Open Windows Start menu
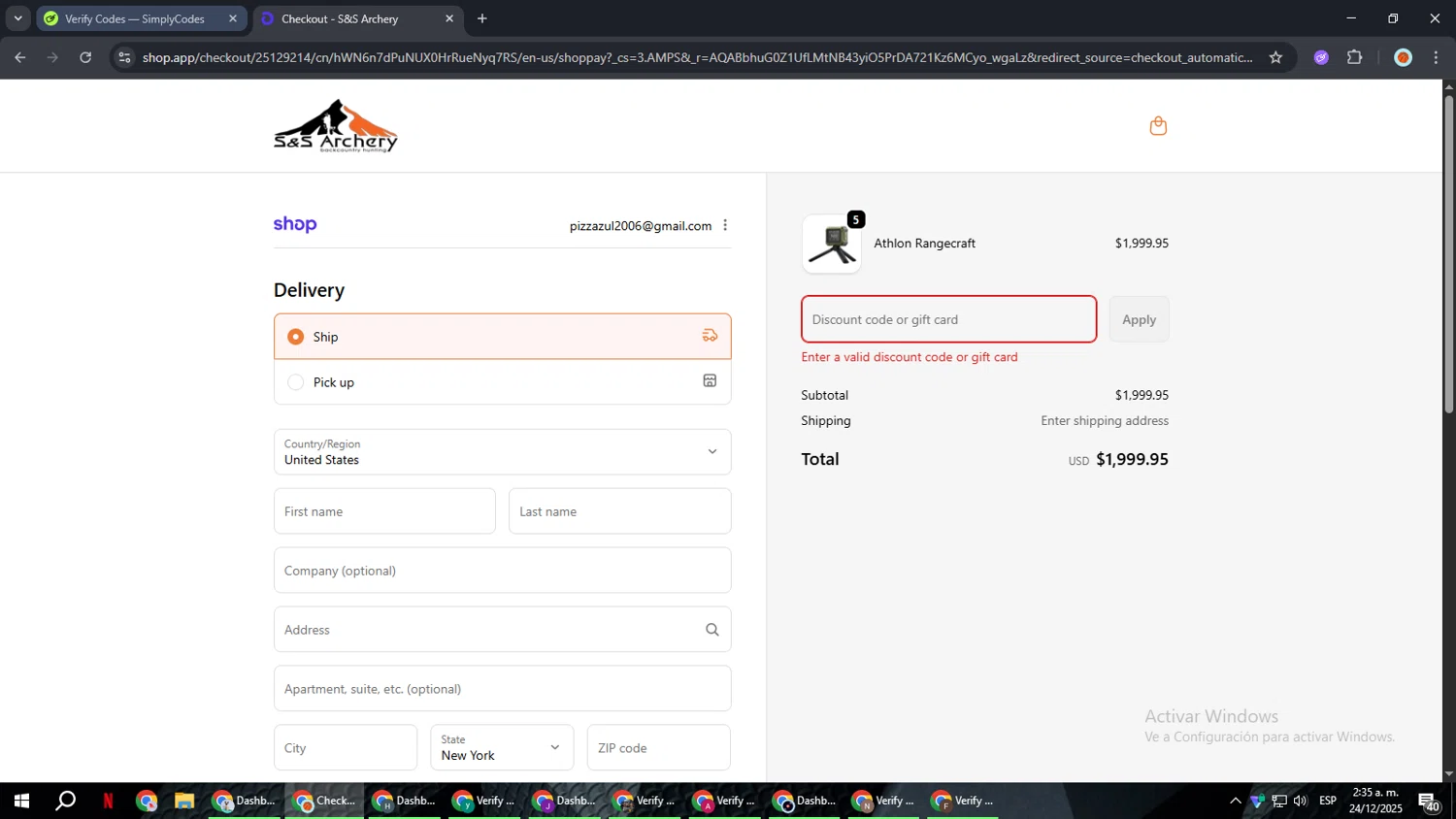Viewport: 1456px width, 819px height. point(21,801)
